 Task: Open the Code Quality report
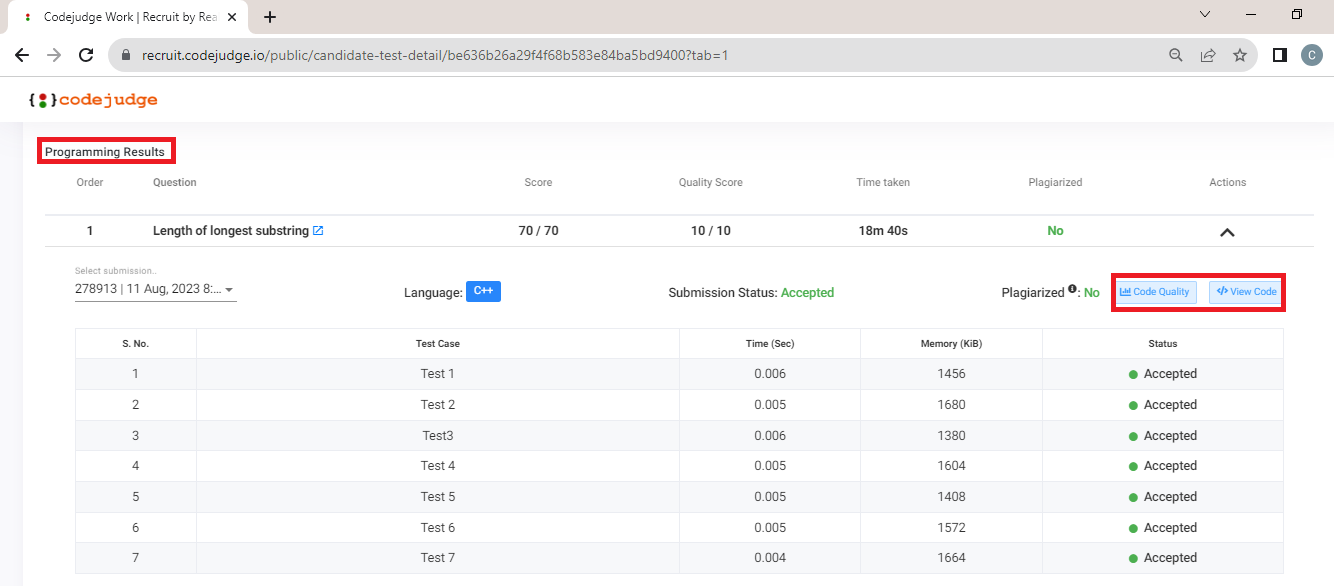1155,291
